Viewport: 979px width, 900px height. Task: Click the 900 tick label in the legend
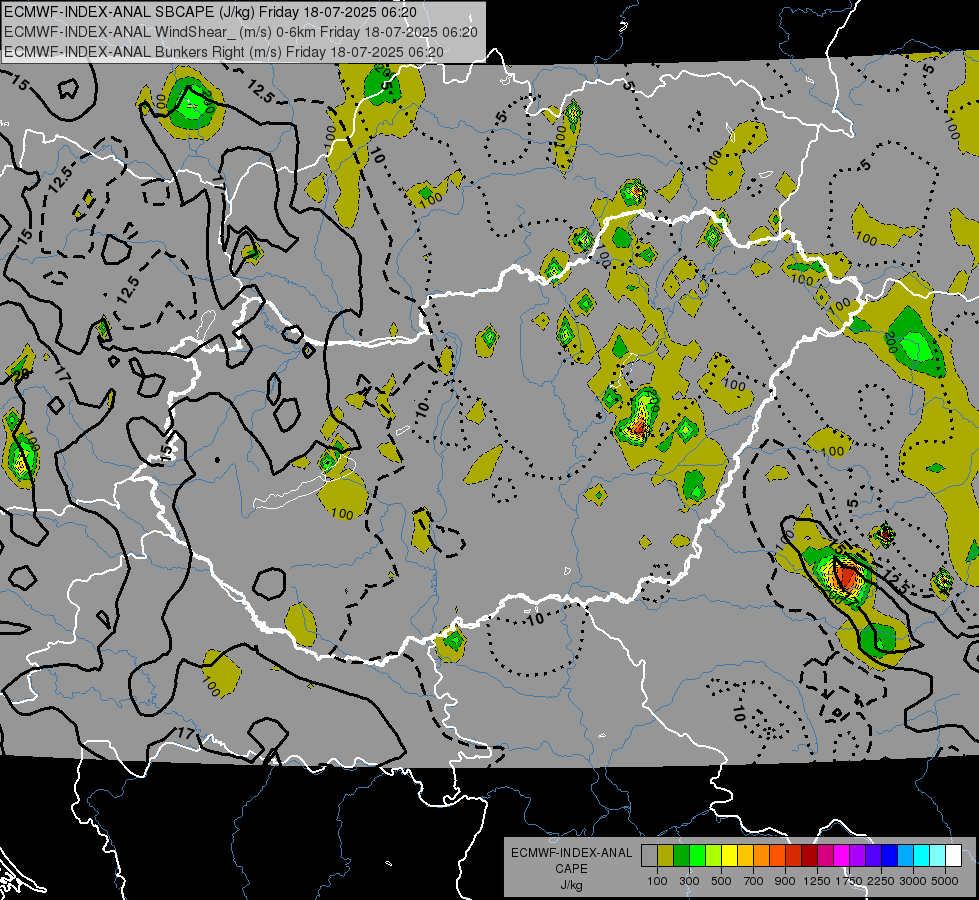point(785,881)
